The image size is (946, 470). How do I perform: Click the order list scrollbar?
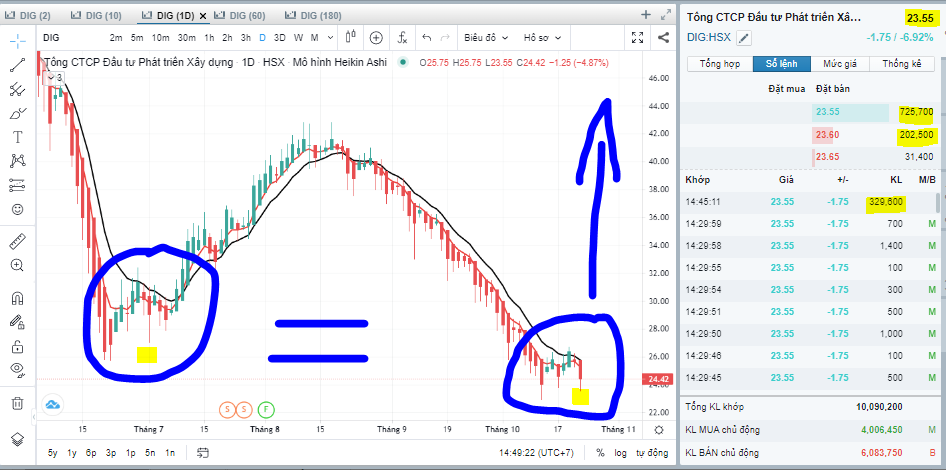click(x=938, y=203)
